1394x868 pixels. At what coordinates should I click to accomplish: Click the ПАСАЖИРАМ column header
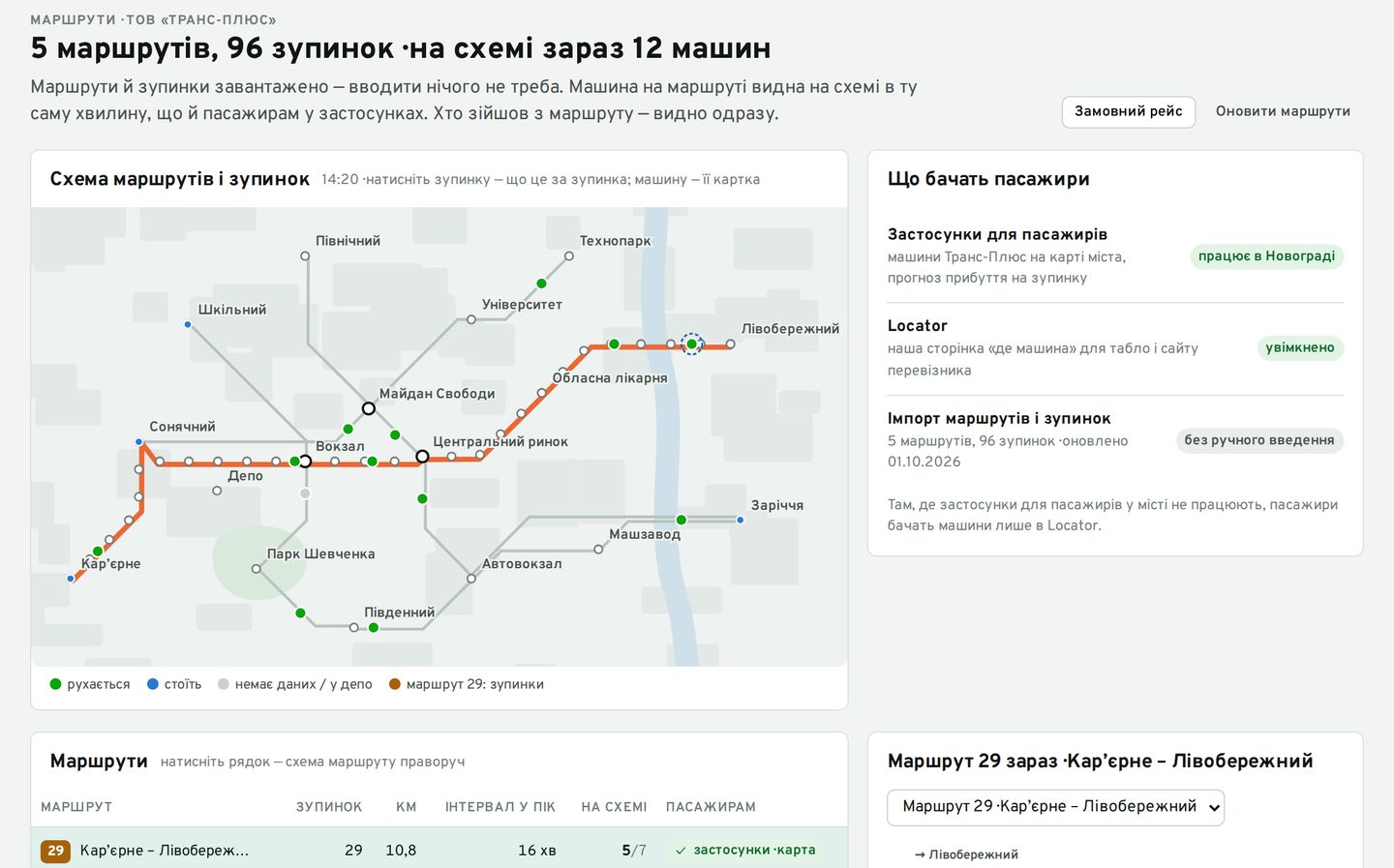click(711, 807)
